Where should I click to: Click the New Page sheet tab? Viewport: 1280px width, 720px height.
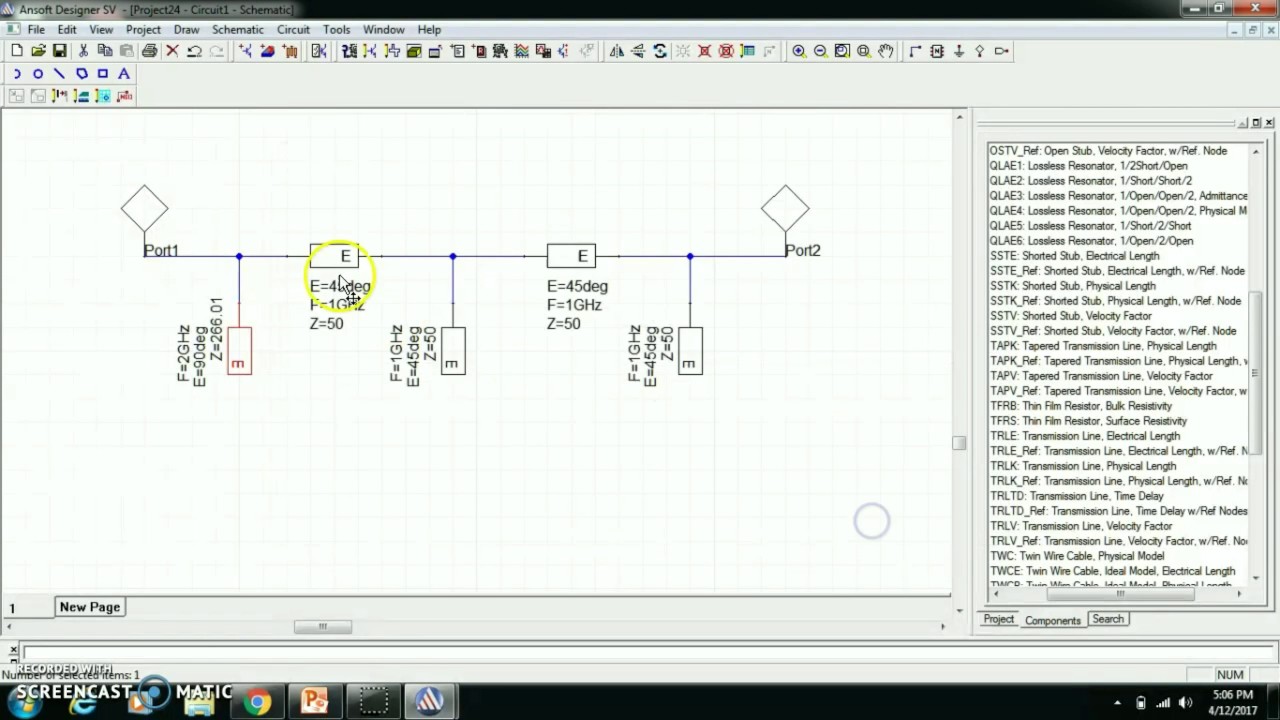click(90, 607)
